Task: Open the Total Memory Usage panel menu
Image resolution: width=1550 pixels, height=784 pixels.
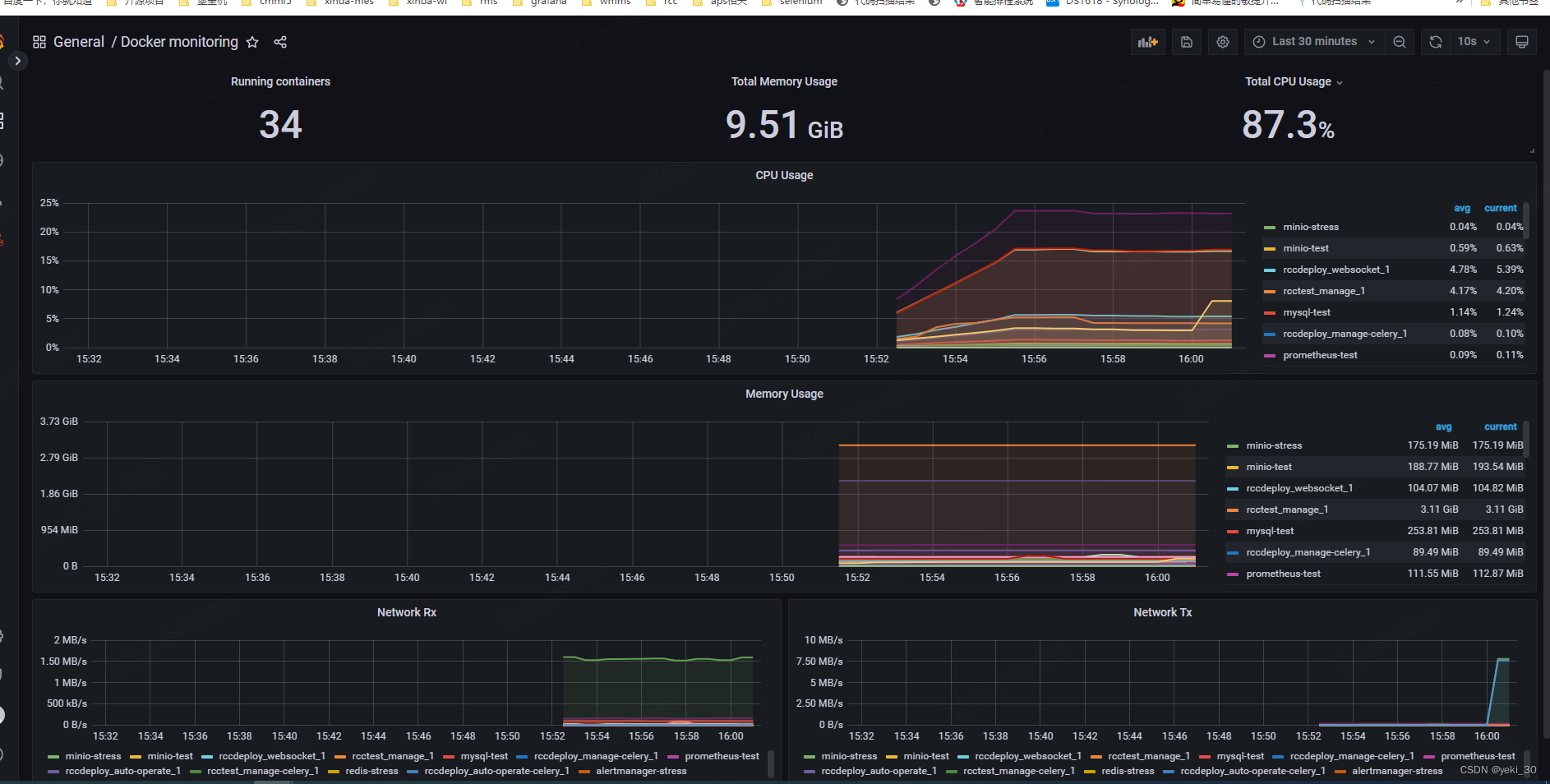Action: click(784, 81)
